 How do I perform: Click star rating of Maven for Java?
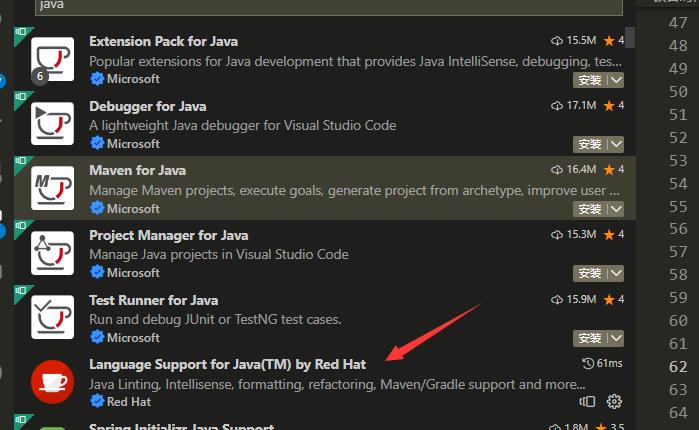613,169
